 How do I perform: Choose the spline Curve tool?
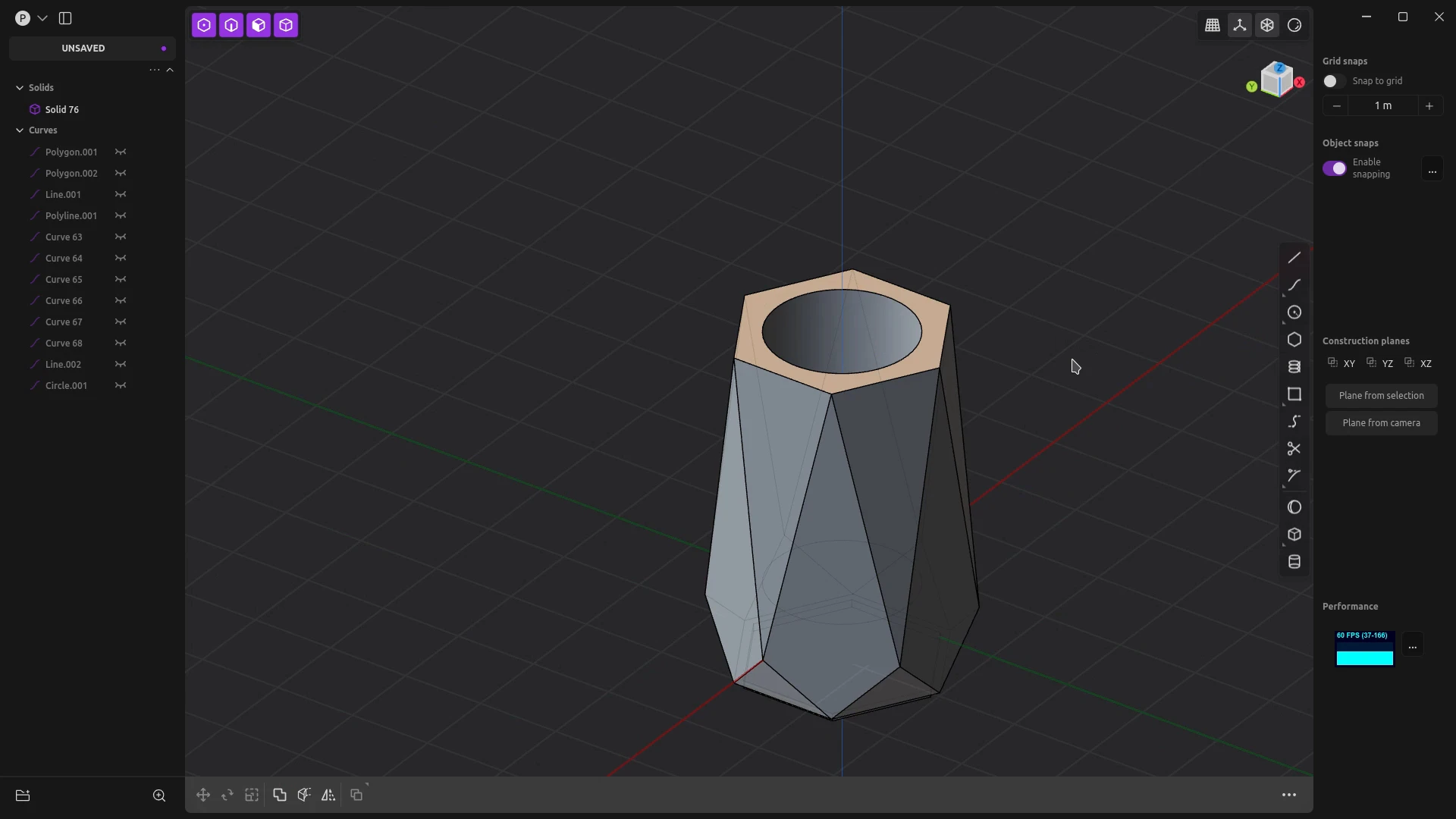(x=1294, y=285)
